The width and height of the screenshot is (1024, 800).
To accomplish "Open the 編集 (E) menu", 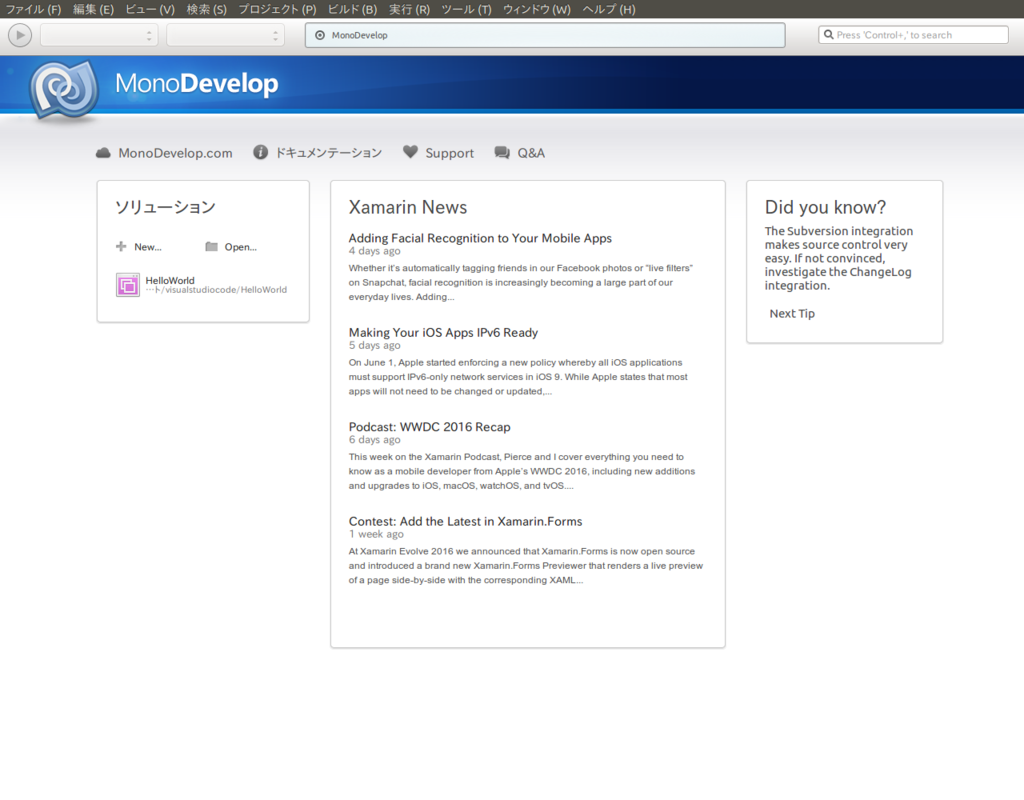I will point(93,9).
